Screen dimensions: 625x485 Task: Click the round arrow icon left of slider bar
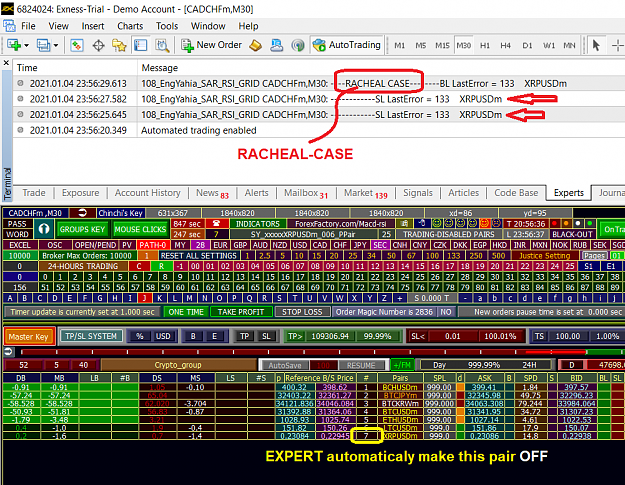click(8, 351)
